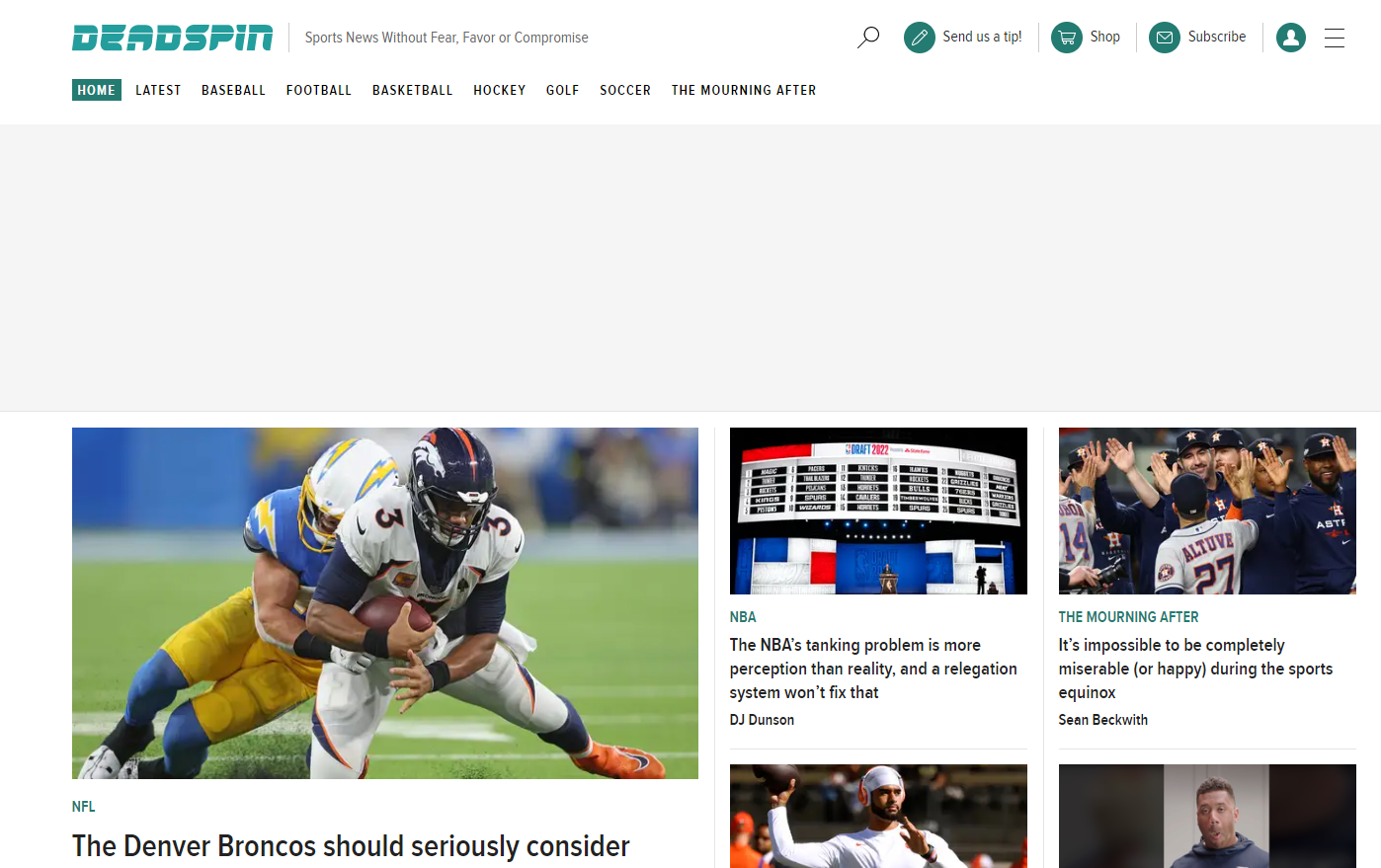Open the NBA tanking problem article

click(x=873, y=669)
